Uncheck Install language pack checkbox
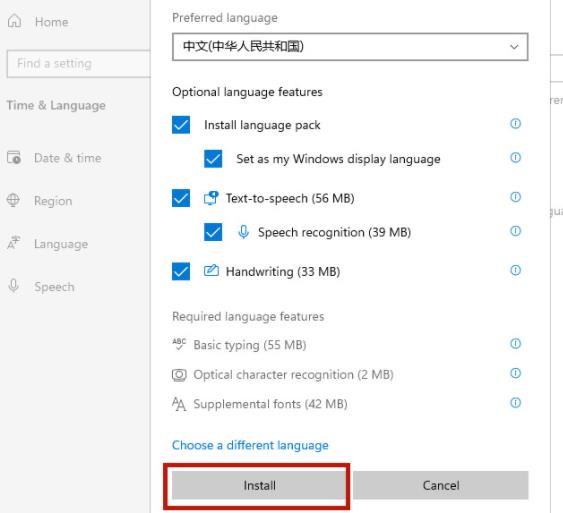The width and height of the screenshot is (563, 513). point(181,125)
